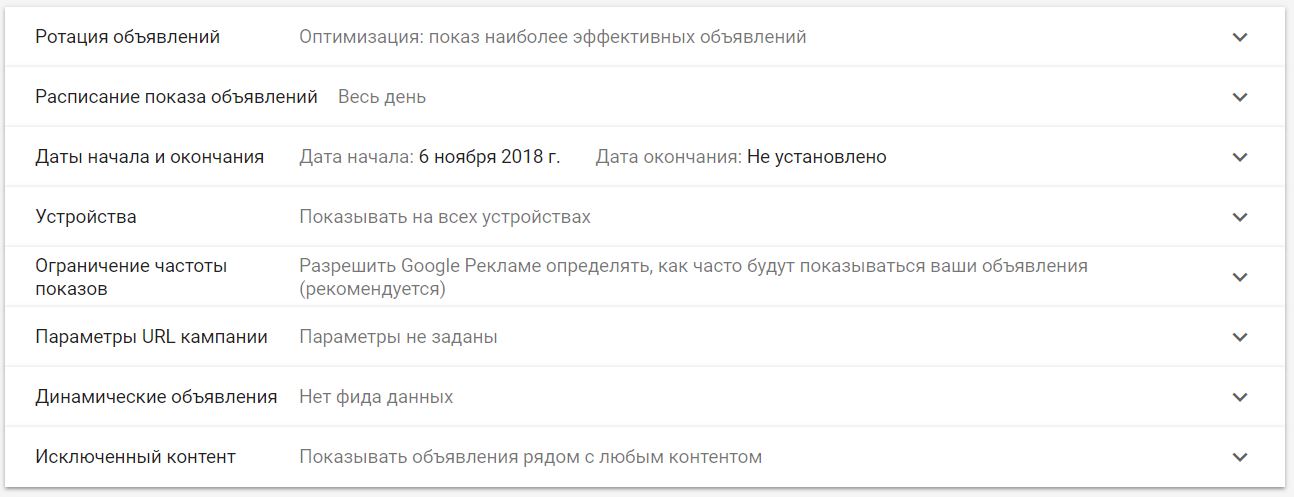Open the Параметры URL кампании chevron

pyautogui.click(x=1240, y=337)
